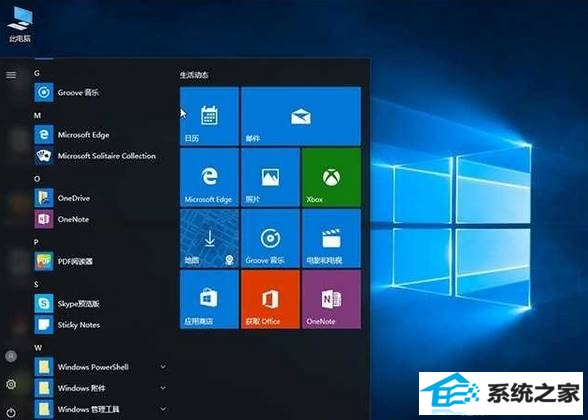Click the Power button in the Start sidebar

11,412
